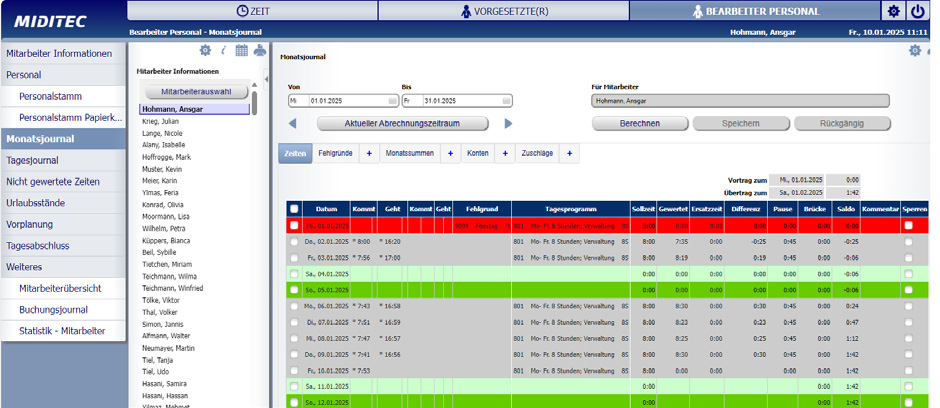This screenshot has height=408, width=940.
Task: Toggle Sperren checkbox for Di., 07.01.2025
Action: coord(909,322)
